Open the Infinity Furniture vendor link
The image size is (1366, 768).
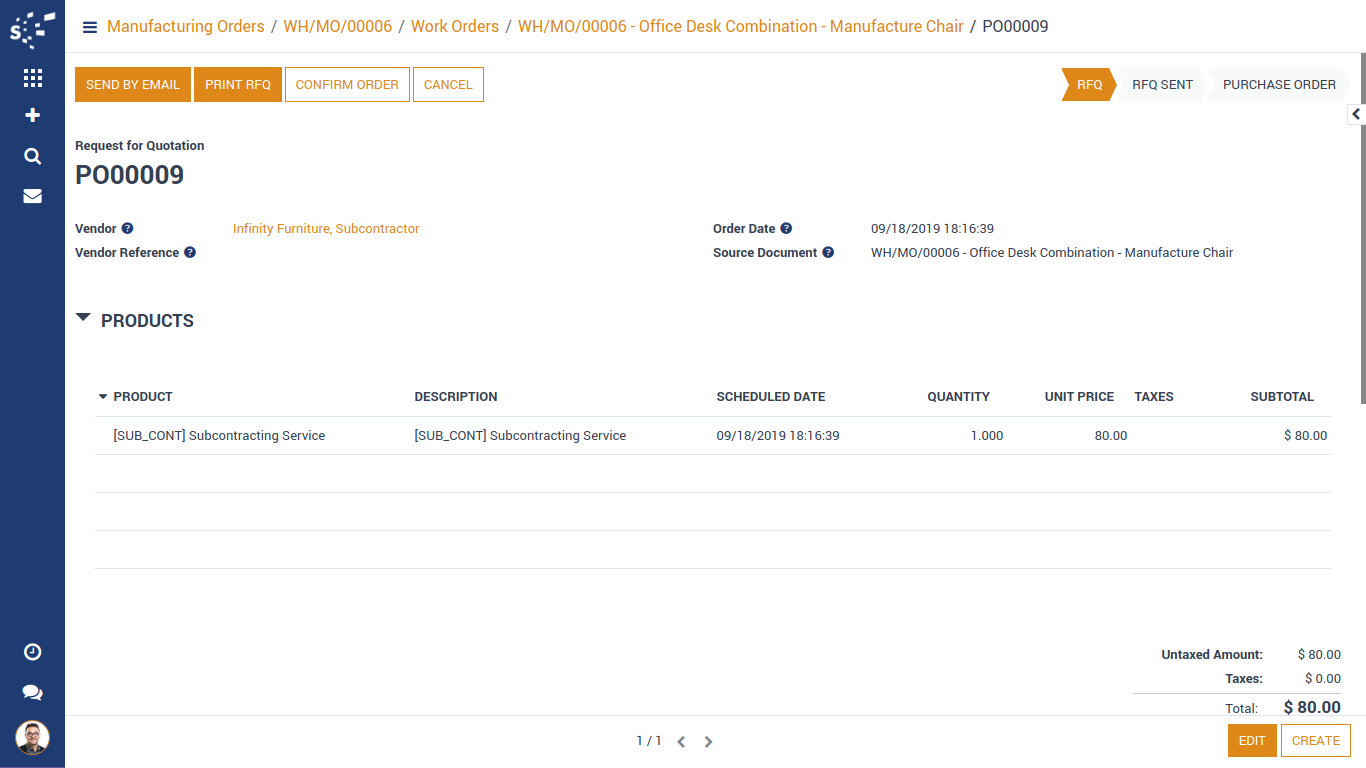326,229
